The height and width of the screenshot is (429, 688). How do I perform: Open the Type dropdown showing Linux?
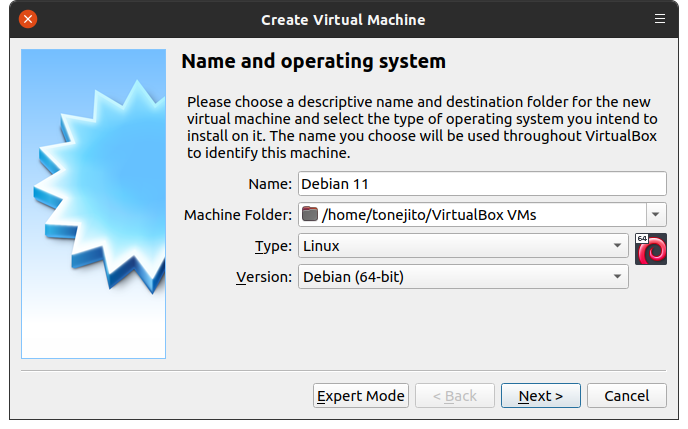tap(463, 245)
